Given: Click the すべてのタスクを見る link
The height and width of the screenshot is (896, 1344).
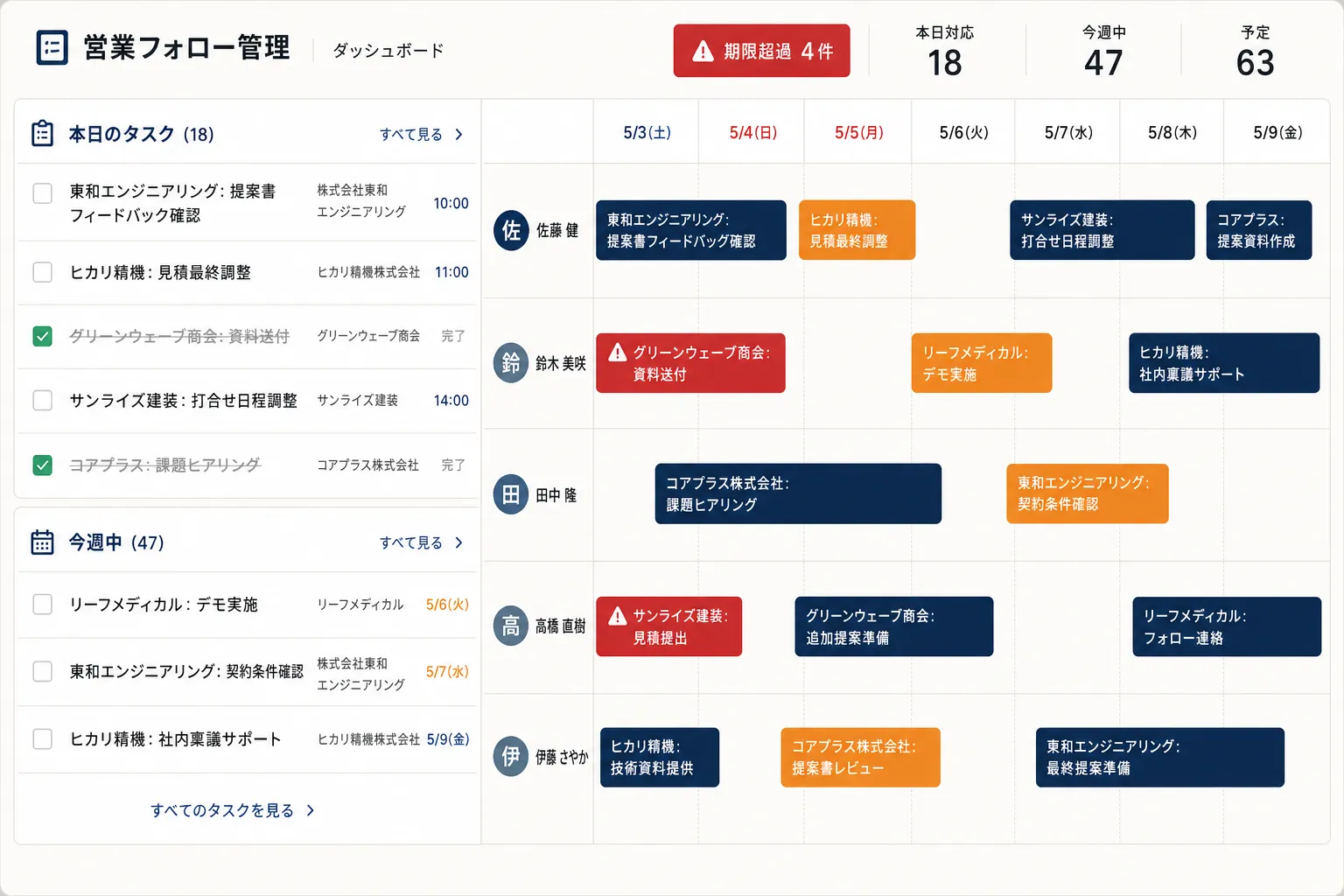Looking at the screenshot, I should [x=222, y=810].
